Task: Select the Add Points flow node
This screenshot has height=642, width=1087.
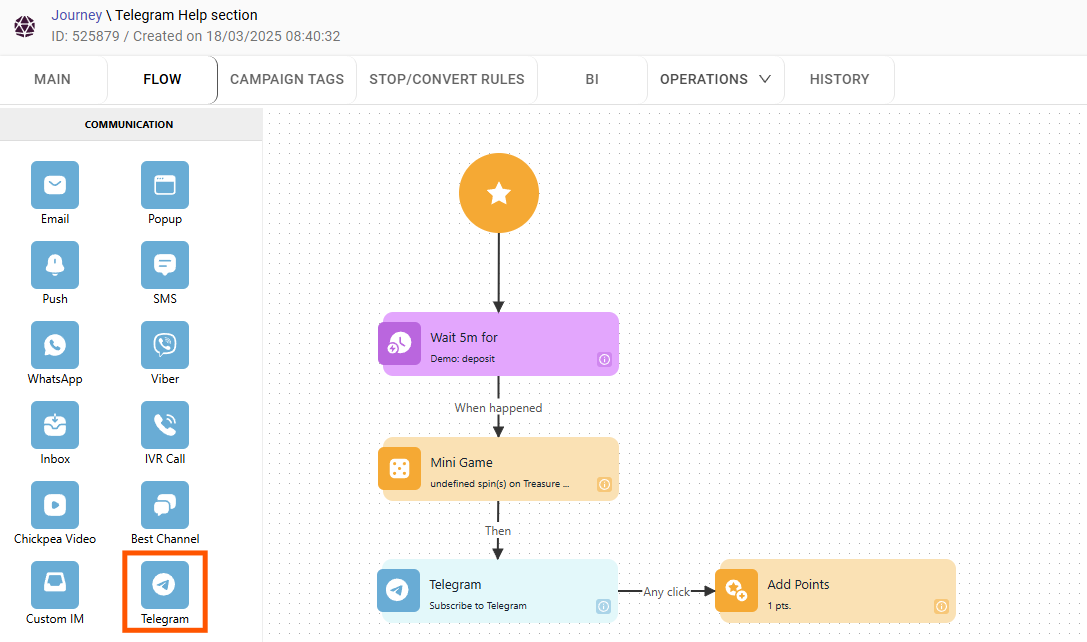Action: tap(836, 590)
